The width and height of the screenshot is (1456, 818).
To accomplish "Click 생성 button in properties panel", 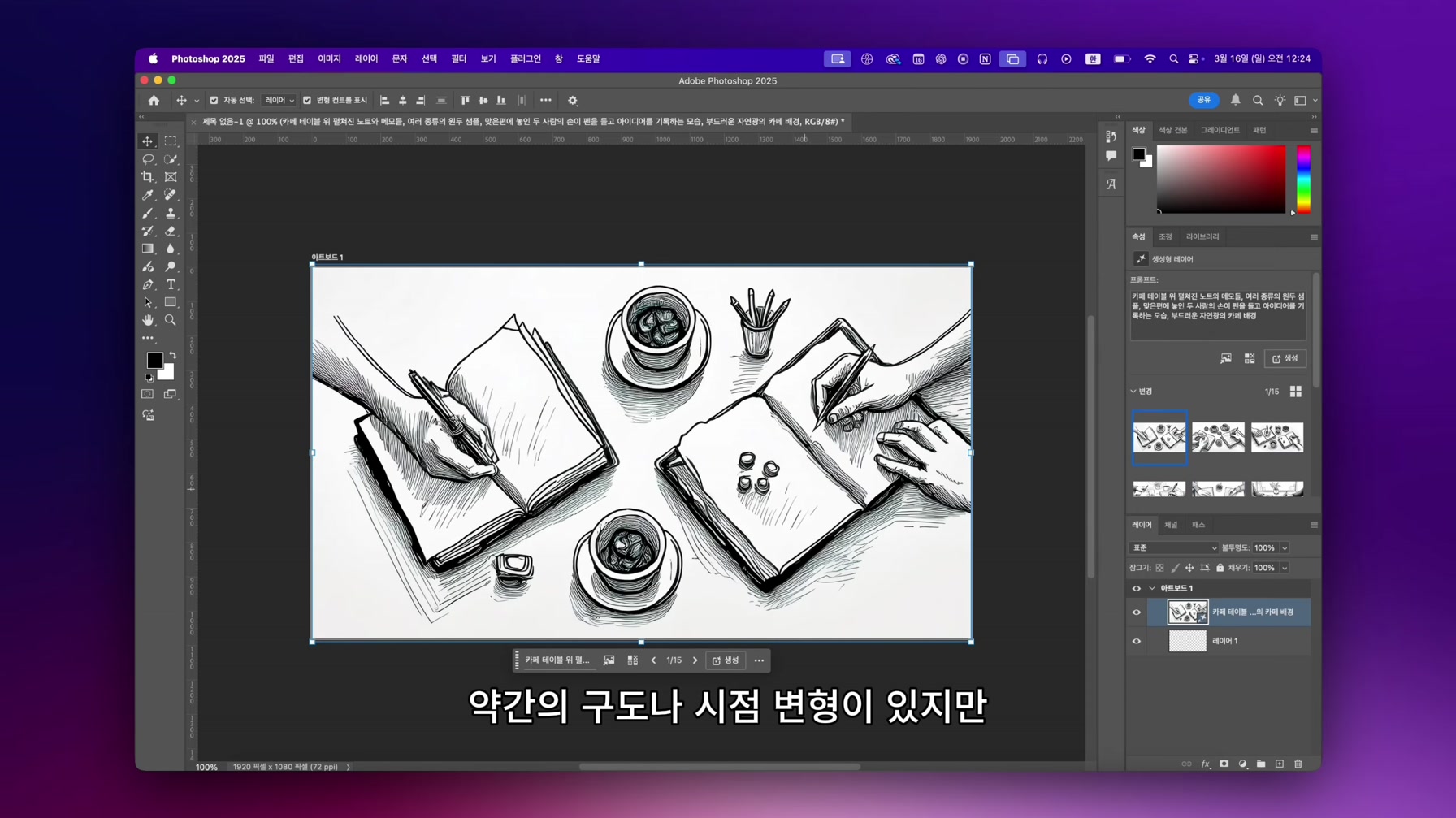I will (x=1285, y=359).
